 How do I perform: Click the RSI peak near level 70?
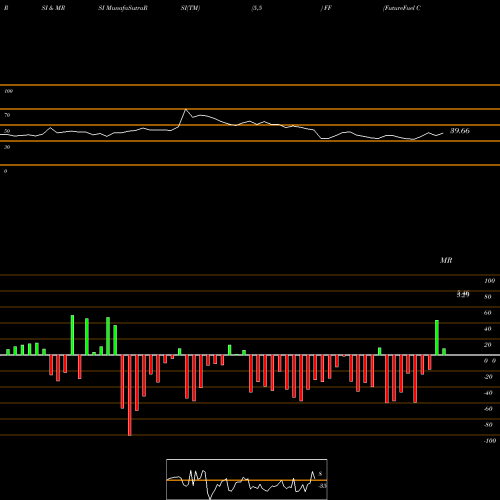coord(186,110)
